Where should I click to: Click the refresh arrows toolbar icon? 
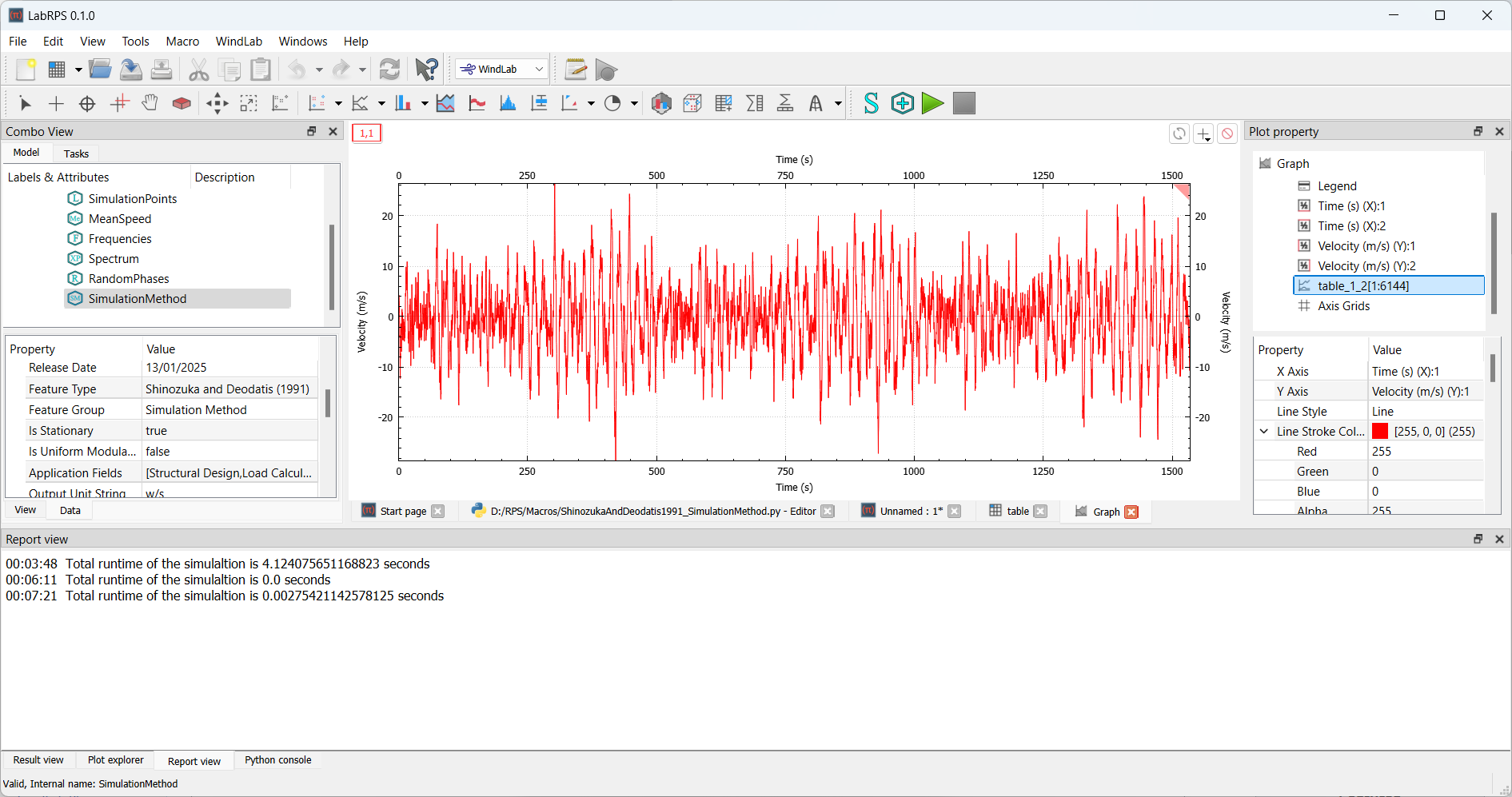coord(389,70)
